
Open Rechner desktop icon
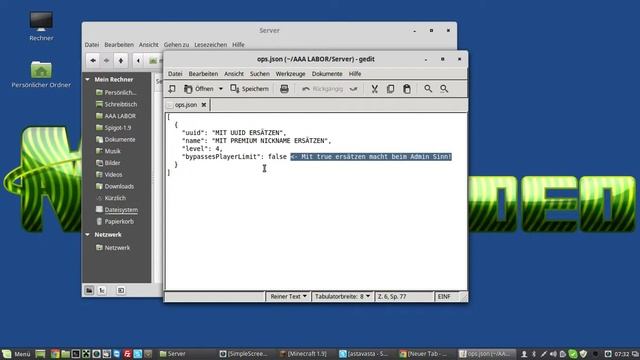[41, 27]
